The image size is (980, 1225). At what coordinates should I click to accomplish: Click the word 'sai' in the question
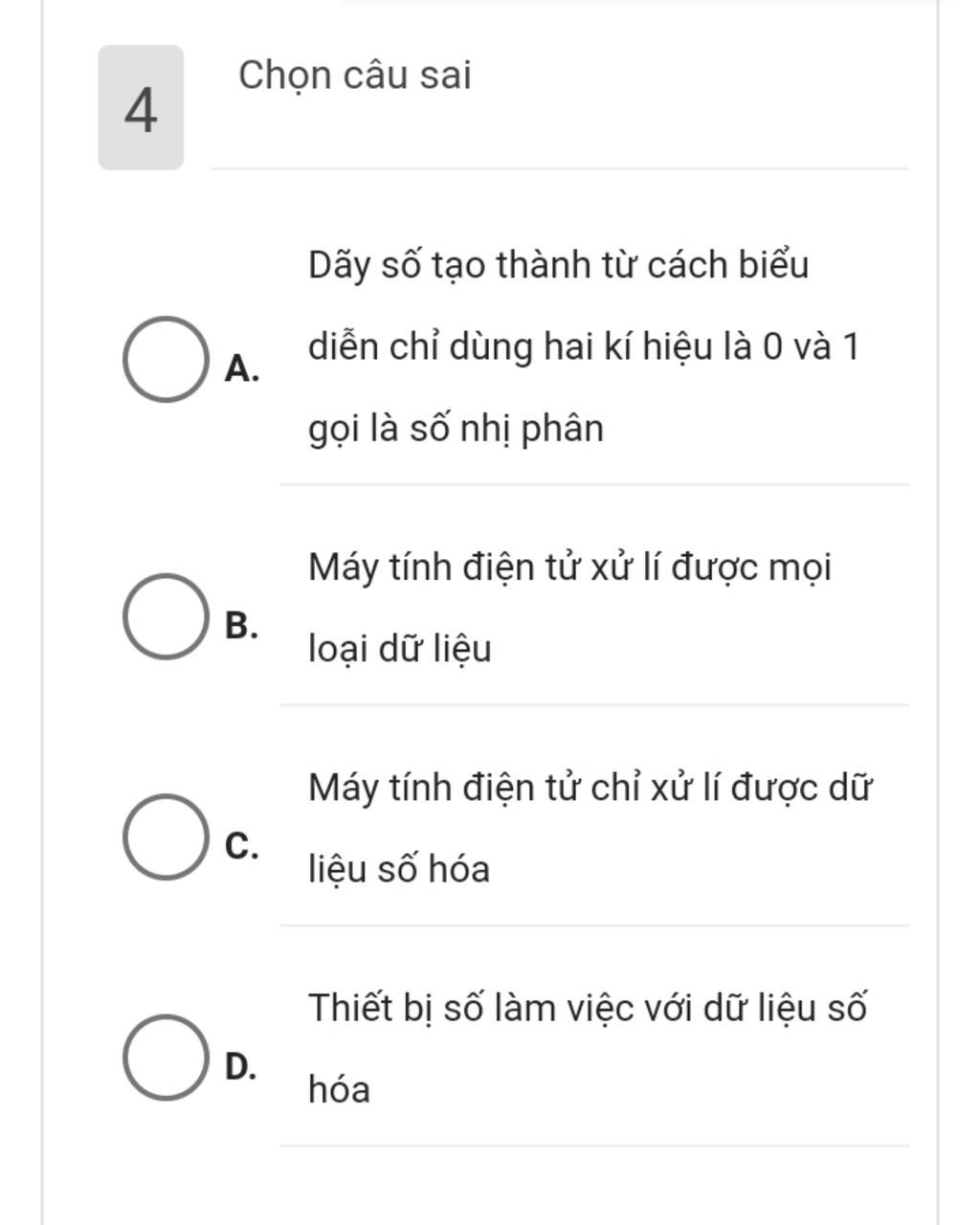pos(445,77)
